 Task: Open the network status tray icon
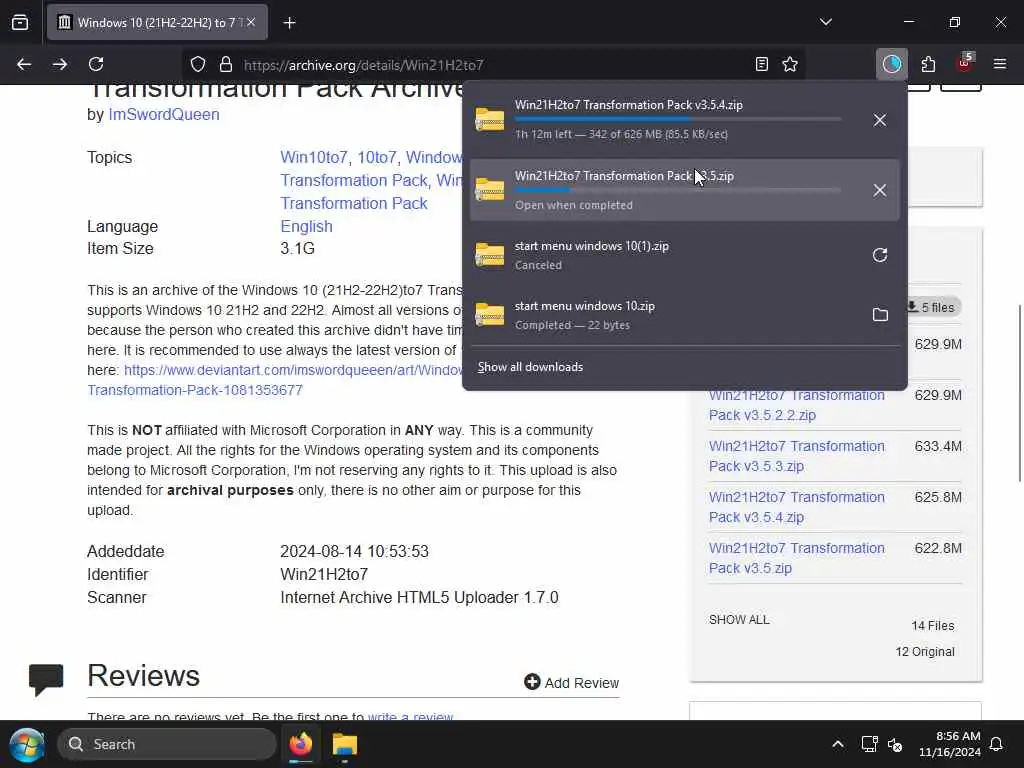(869, 744)
